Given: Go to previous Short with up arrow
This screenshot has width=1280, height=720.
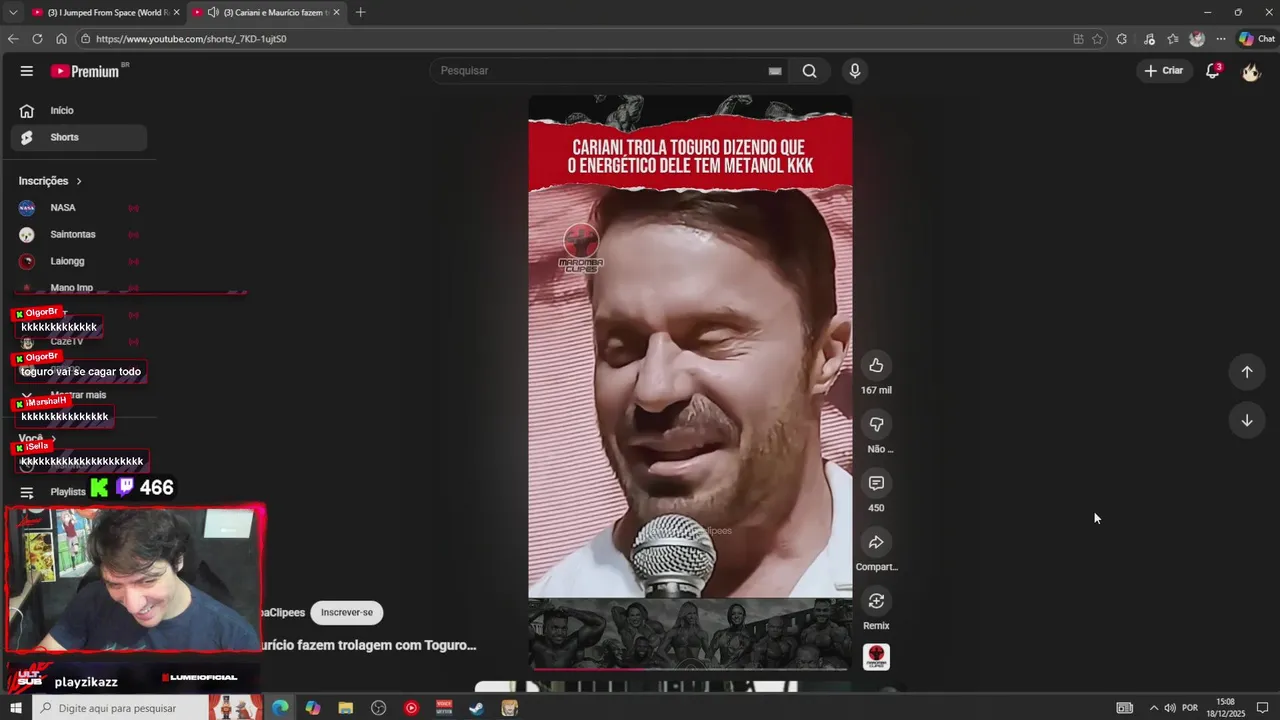Looking at the screenshot, I should point(1247,372).
